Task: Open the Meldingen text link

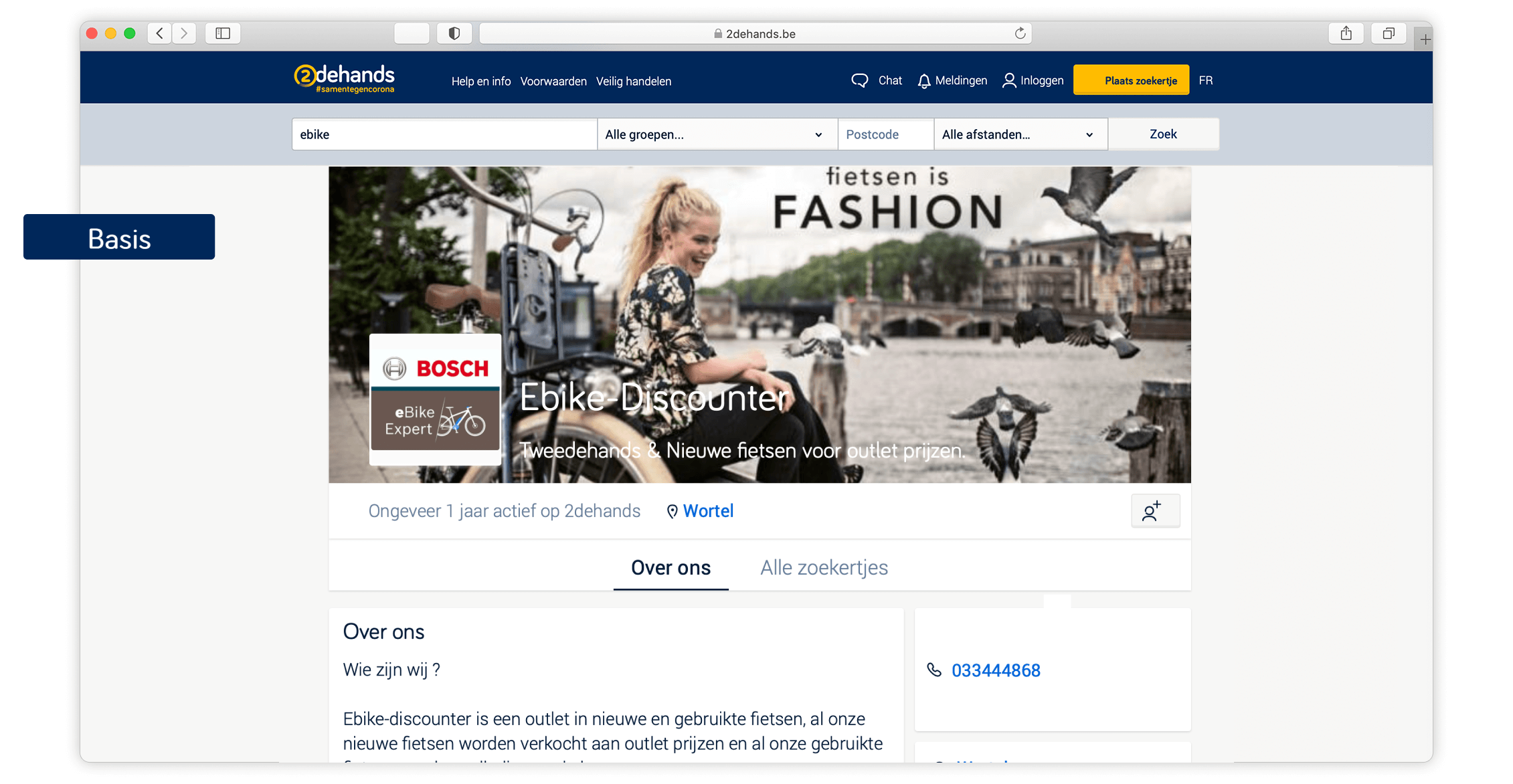Action: click(x=961, y=80)
